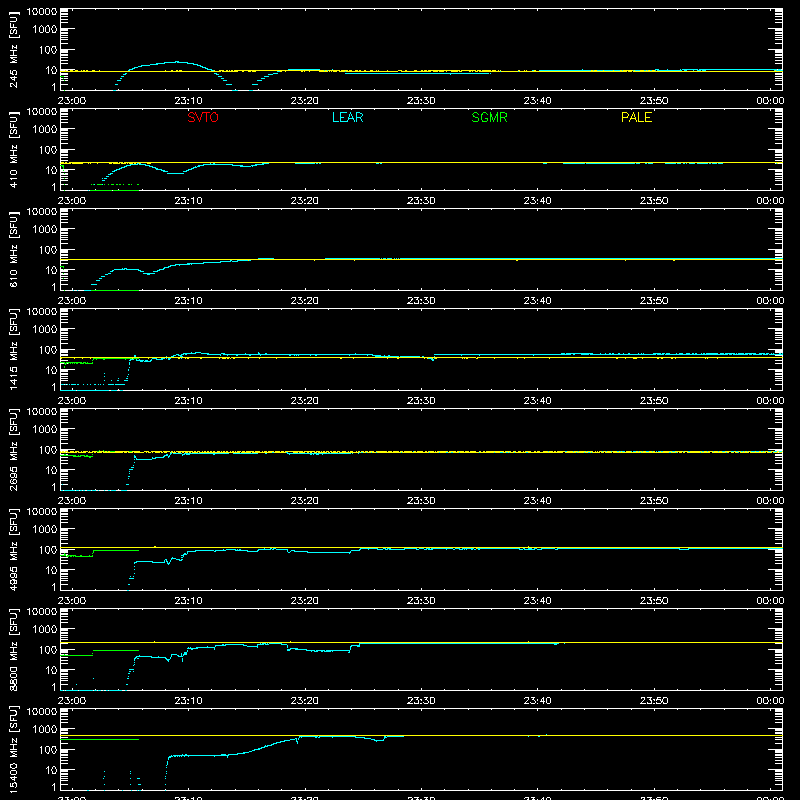Screen dimensions: 800x800
Task: Click the 23:50 time label of the 410 MHz plot
Action: tap(654, 201)
